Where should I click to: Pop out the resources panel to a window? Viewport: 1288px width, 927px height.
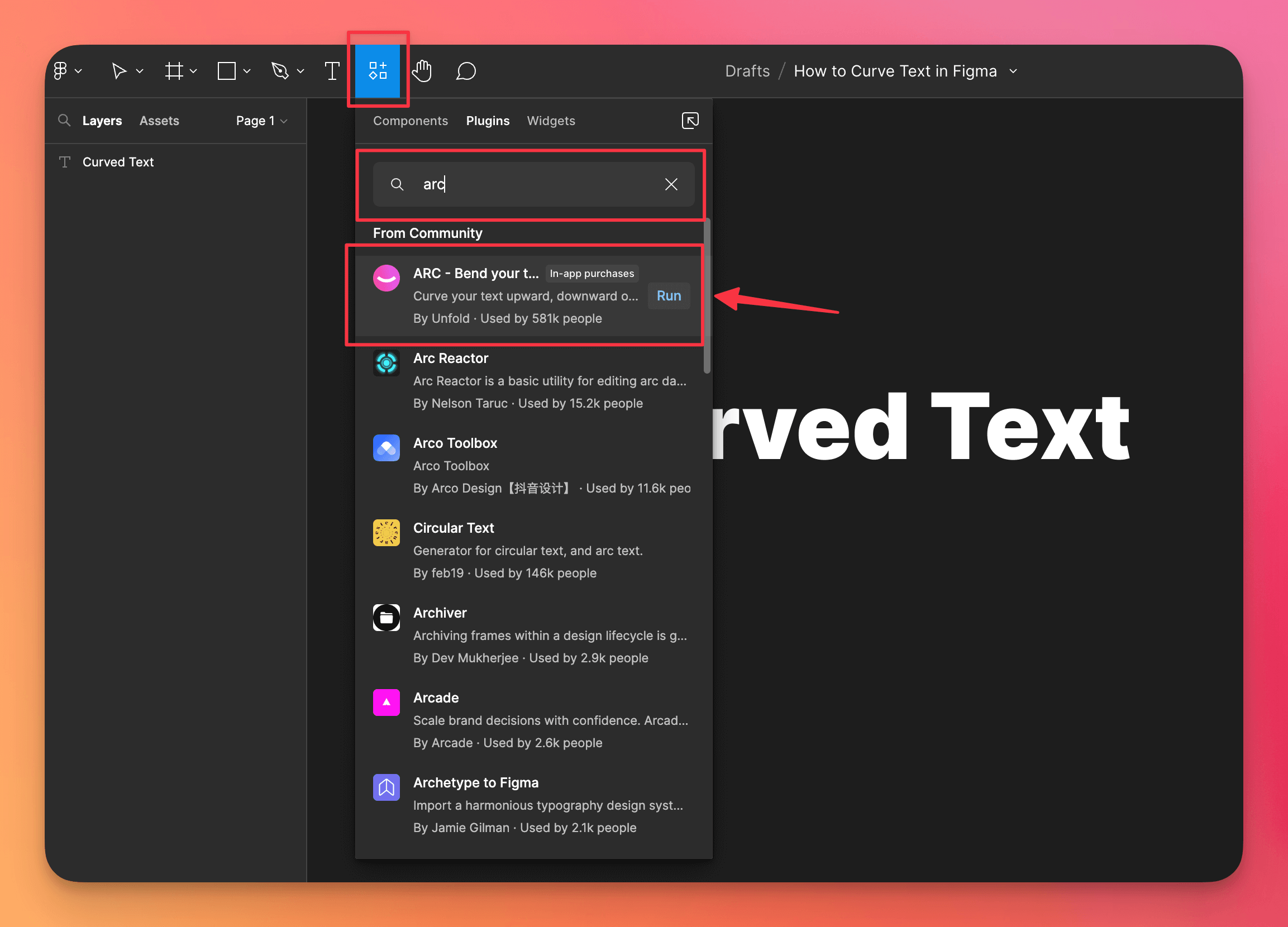(690, 121)
